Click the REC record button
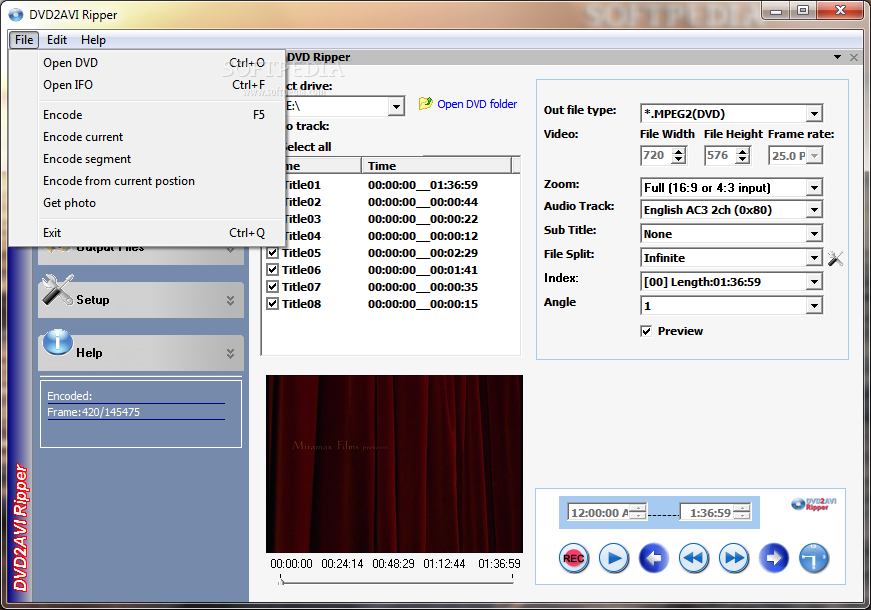The height and width of the screenshot is (610, 871). [573, 558]
